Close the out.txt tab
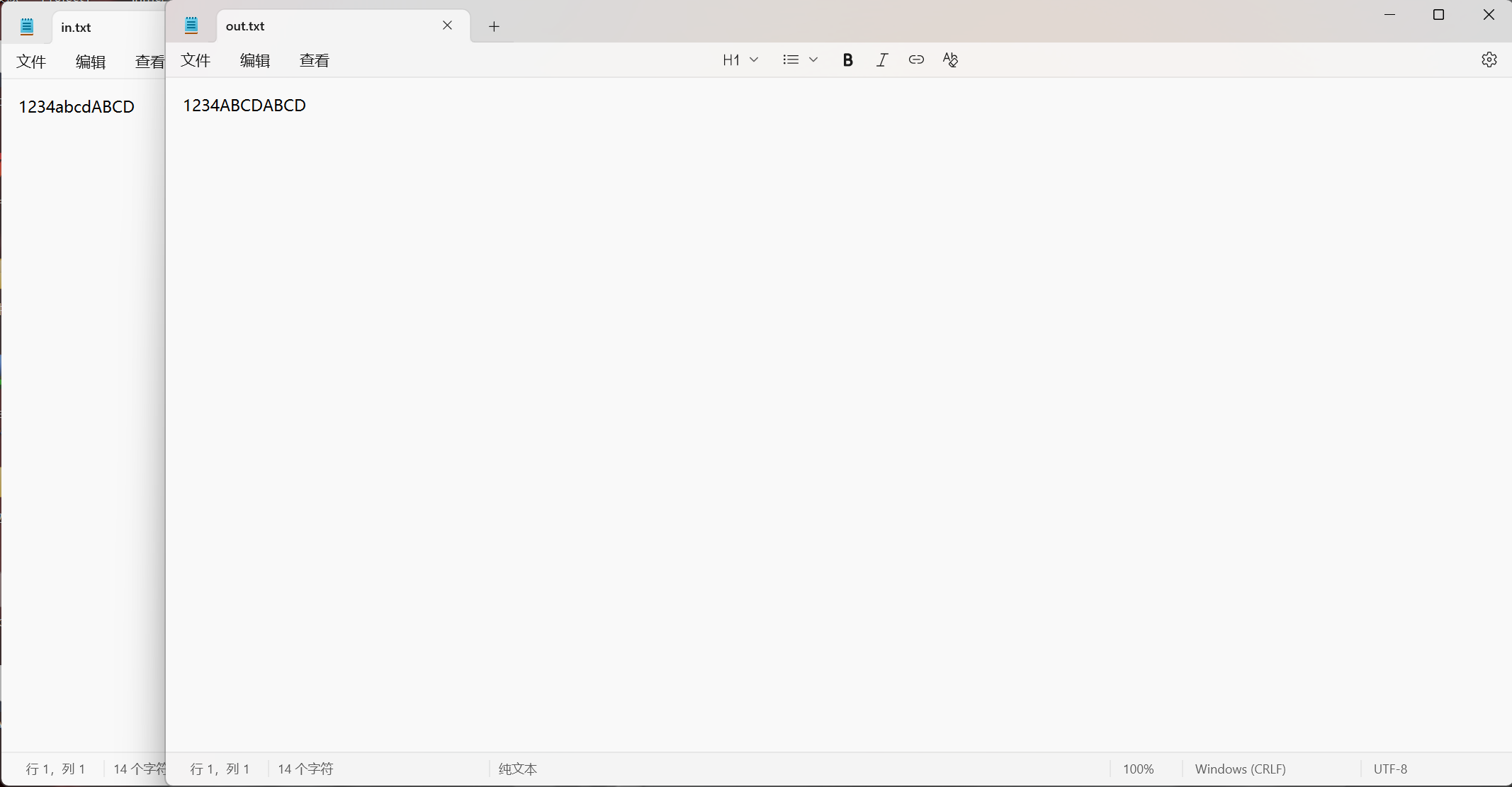The height and width of the screenshot is (787, 1512). tap(447, 26)
